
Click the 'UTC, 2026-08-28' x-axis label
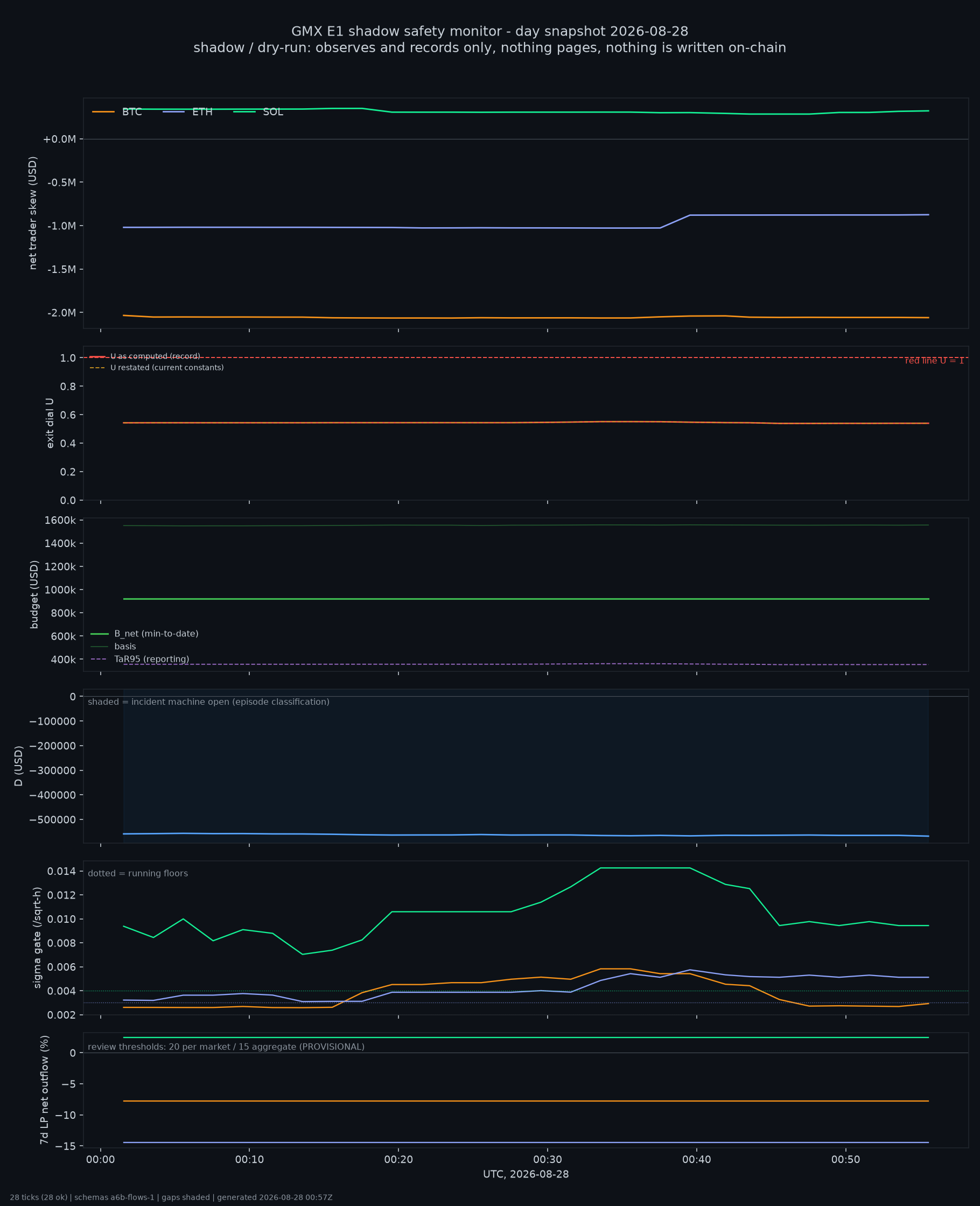(526, 1174)
